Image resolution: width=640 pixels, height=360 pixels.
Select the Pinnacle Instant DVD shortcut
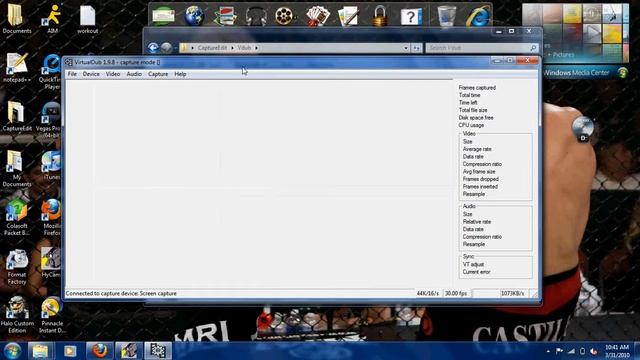(52, 315)
